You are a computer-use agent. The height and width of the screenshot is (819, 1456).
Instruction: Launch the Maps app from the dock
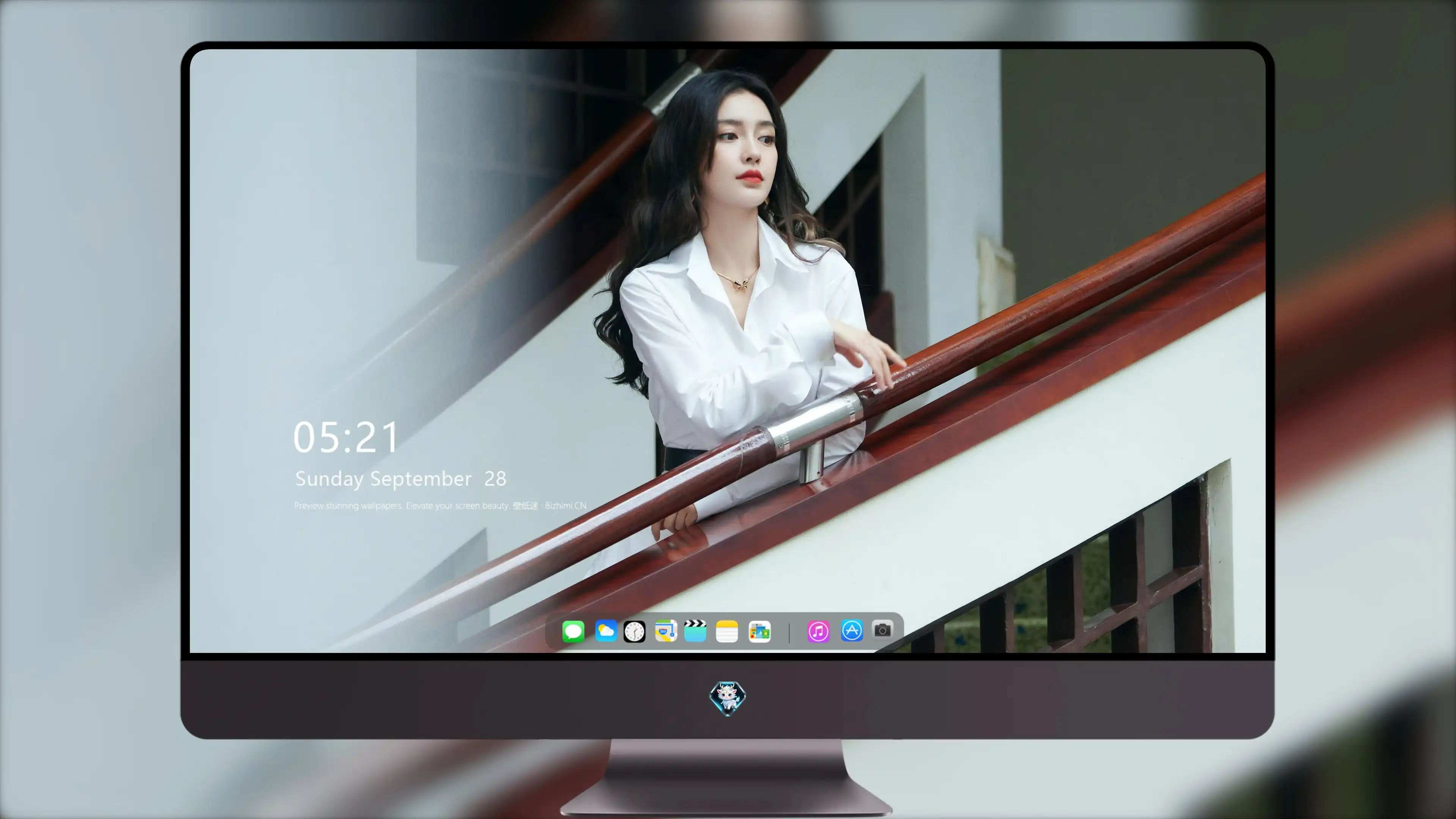point(666,631)
